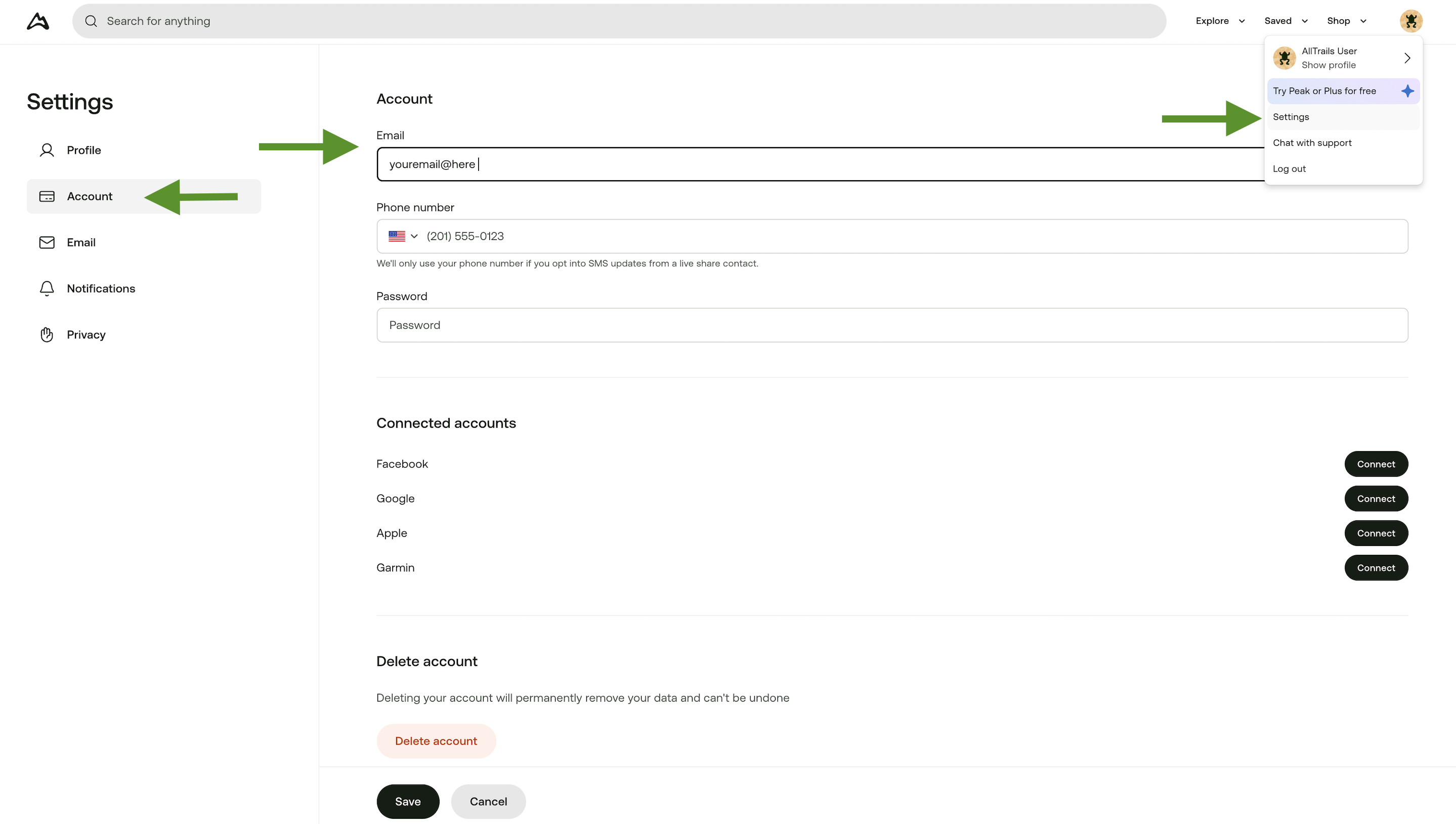The height and width of the screenshot is (824, 1456).
Task: Click Show profile link
Action: pyautogui.click(x=1328, y=65)
